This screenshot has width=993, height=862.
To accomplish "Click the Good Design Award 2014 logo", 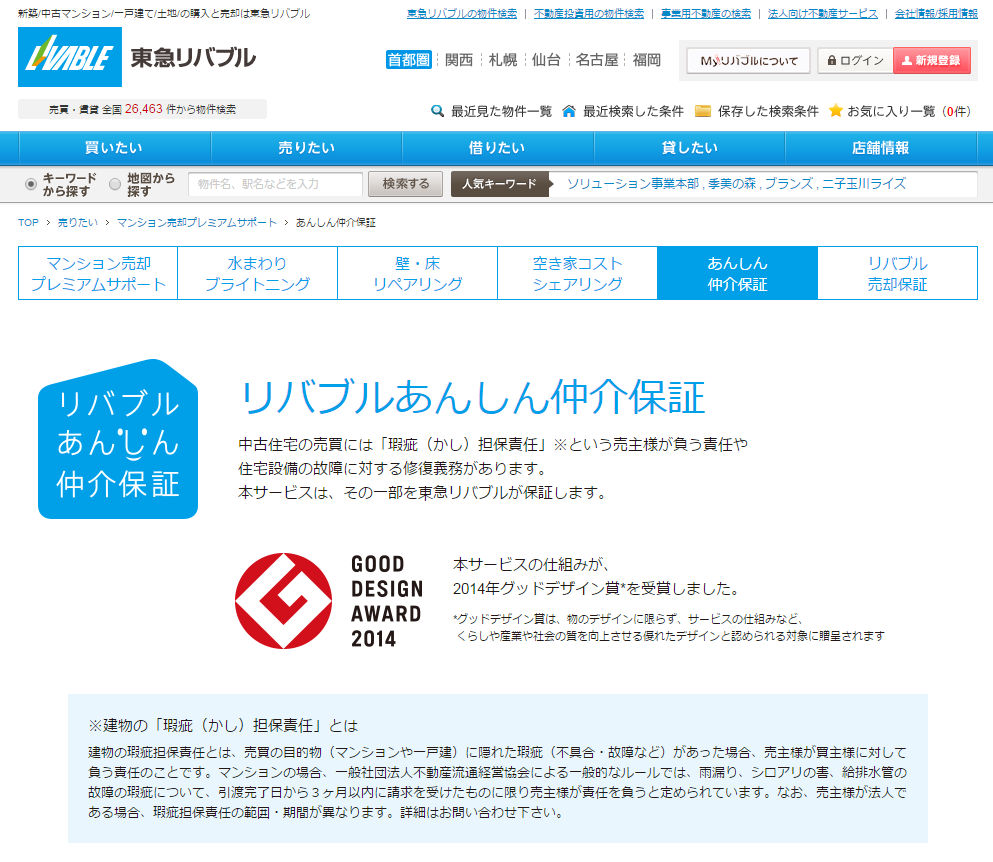I will coord(329,601).
